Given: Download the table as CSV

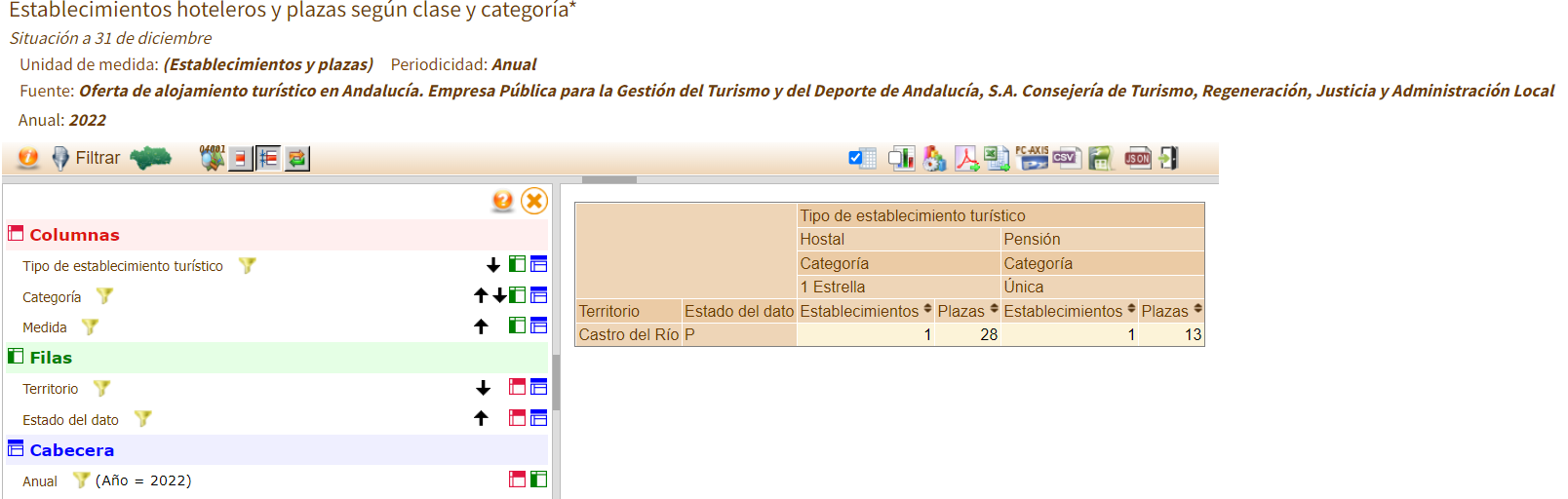Looking at the screenshot, I should (1065, 158).
